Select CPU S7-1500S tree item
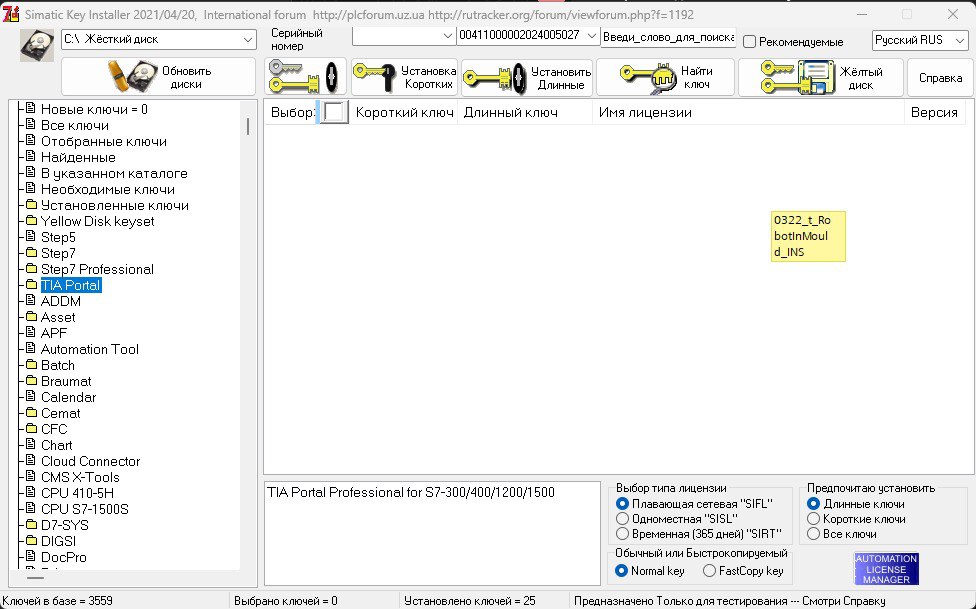Screen dimensions: 976x609 (x=85, y=509)
